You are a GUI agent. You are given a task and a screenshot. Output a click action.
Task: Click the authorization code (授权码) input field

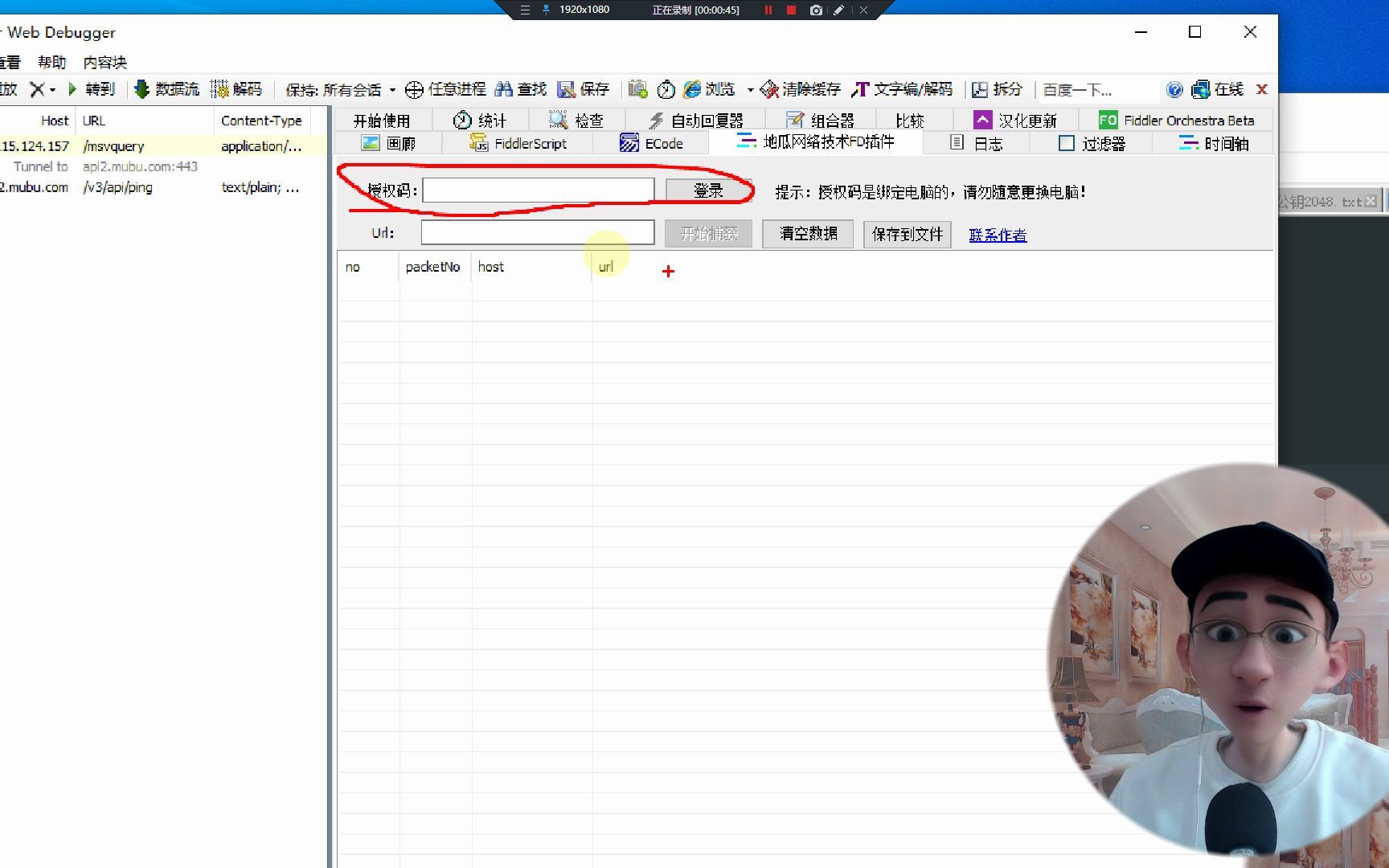tap(539, 190)
